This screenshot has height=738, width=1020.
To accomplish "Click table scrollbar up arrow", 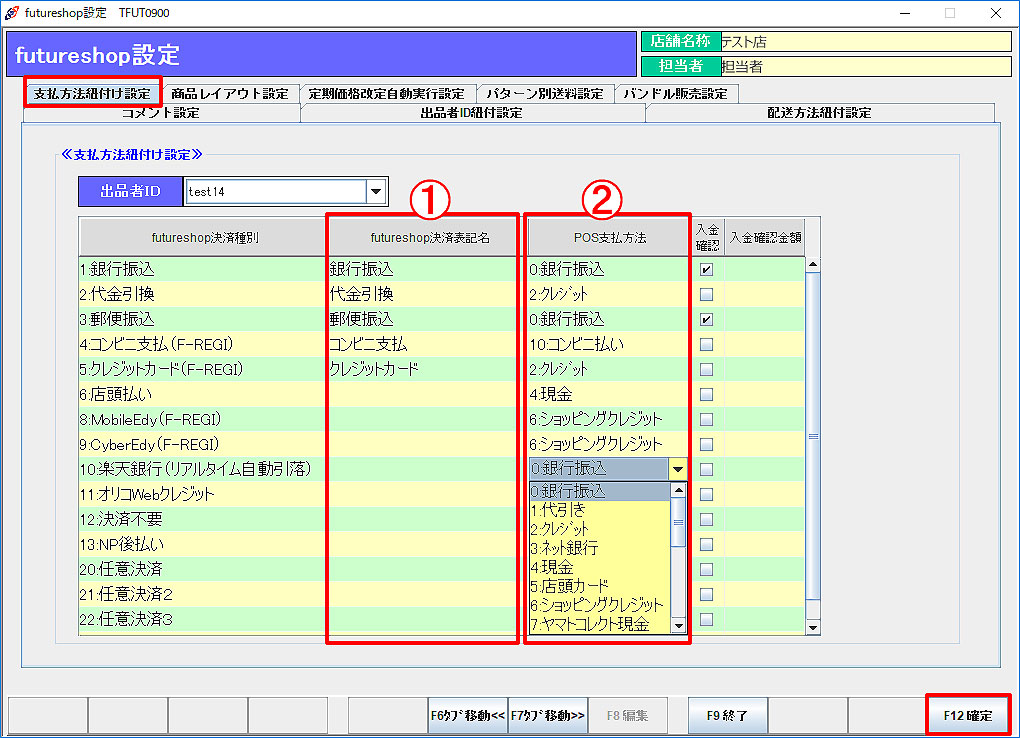I will pos(812,265).
